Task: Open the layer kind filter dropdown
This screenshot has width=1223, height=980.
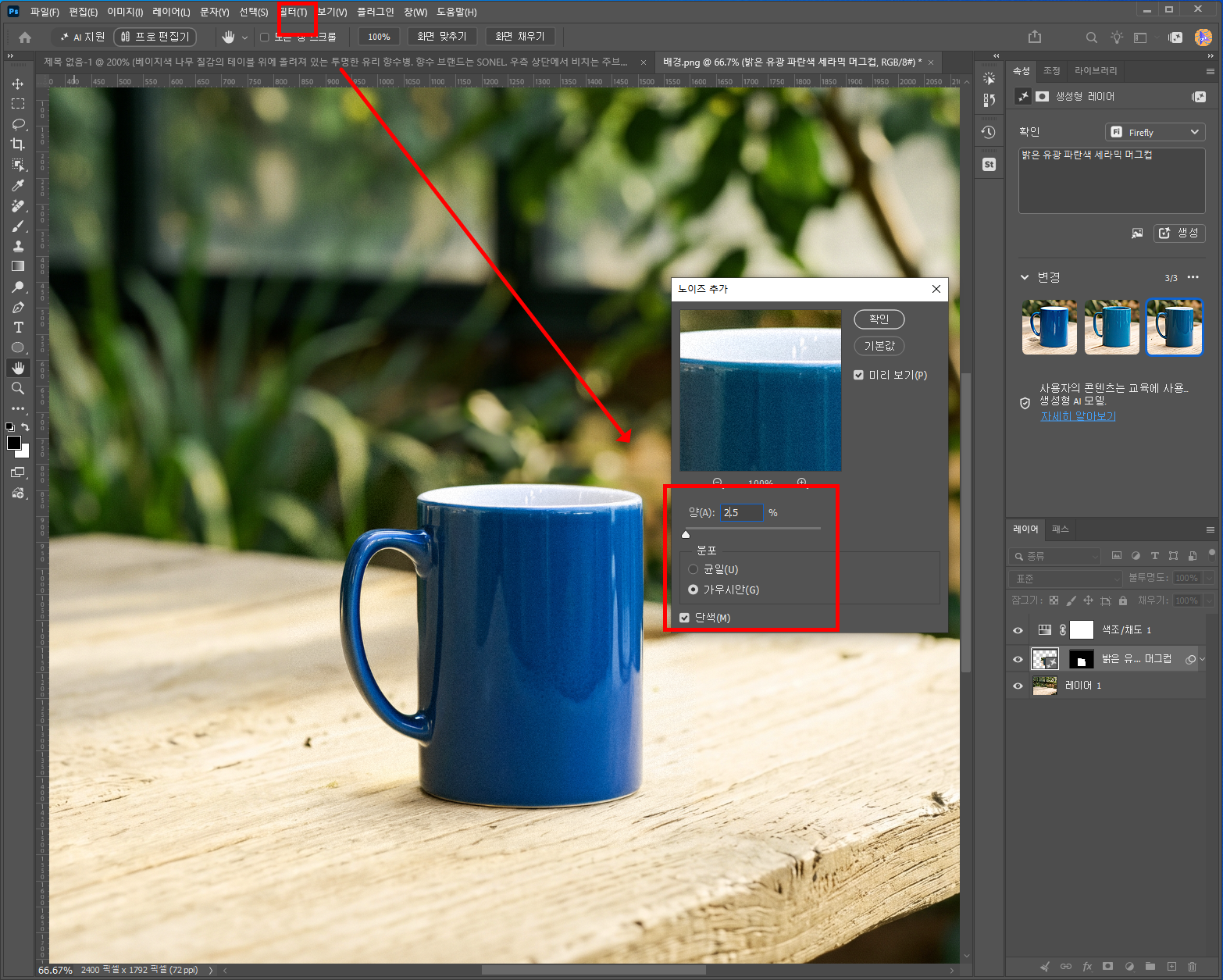Action: tap(1054, 556)
